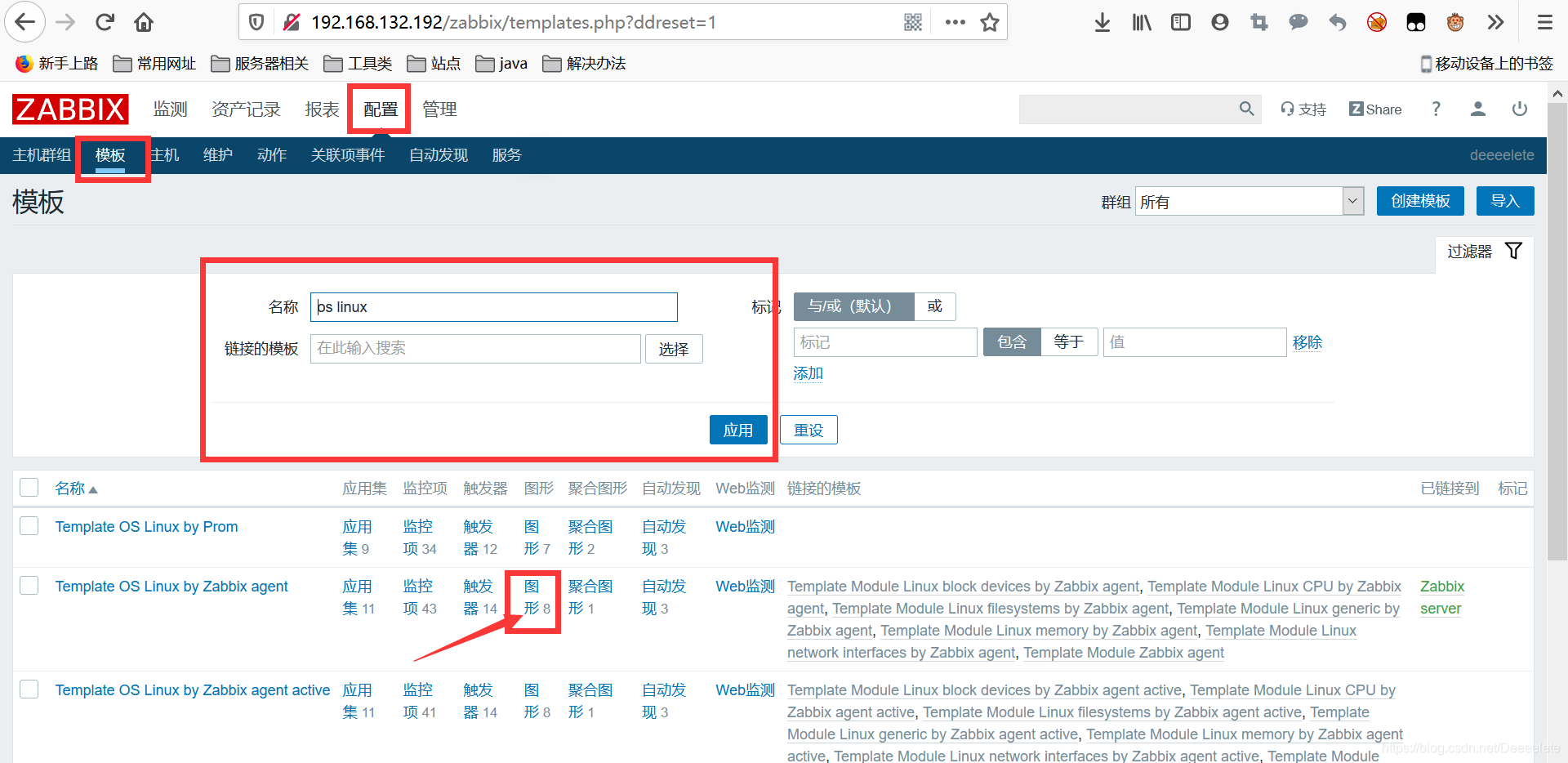Check Template OS Linux by Zabbix agent checkbox
Screen dimensions: 1568x763
pos(29,586)
